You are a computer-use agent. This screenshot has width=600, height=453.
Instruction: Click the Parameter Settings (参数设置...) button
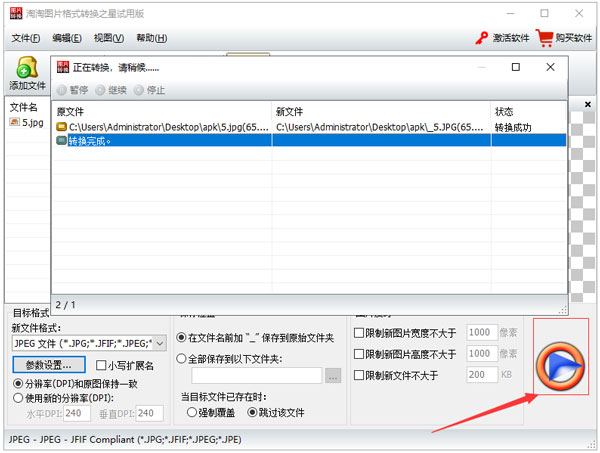coord(49,365)
